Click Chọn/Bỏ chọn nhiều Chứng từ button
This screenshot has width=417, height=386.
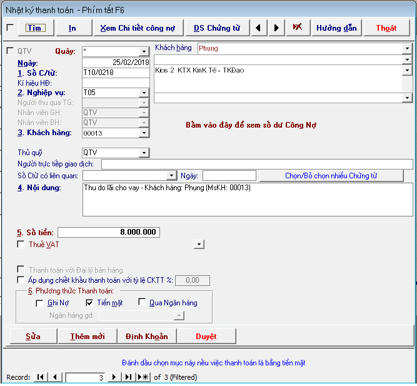click(331, 176)
